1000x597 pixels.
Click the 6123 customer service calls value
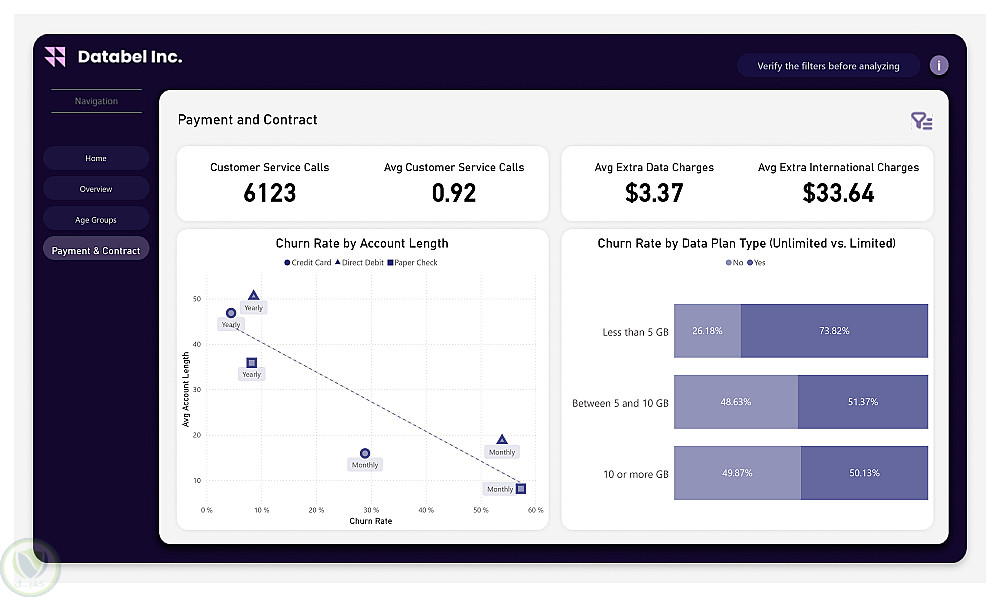[x=270, y=193]
